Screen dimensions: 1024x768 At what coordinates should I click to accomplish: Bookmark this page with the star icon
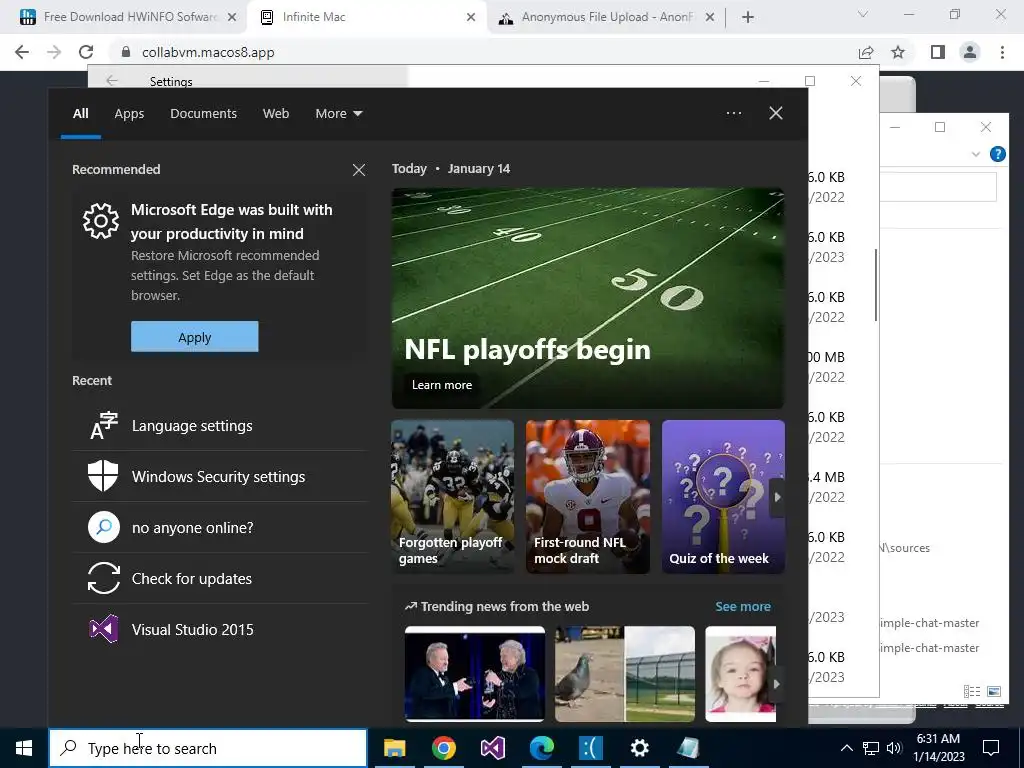click(898, 52)
